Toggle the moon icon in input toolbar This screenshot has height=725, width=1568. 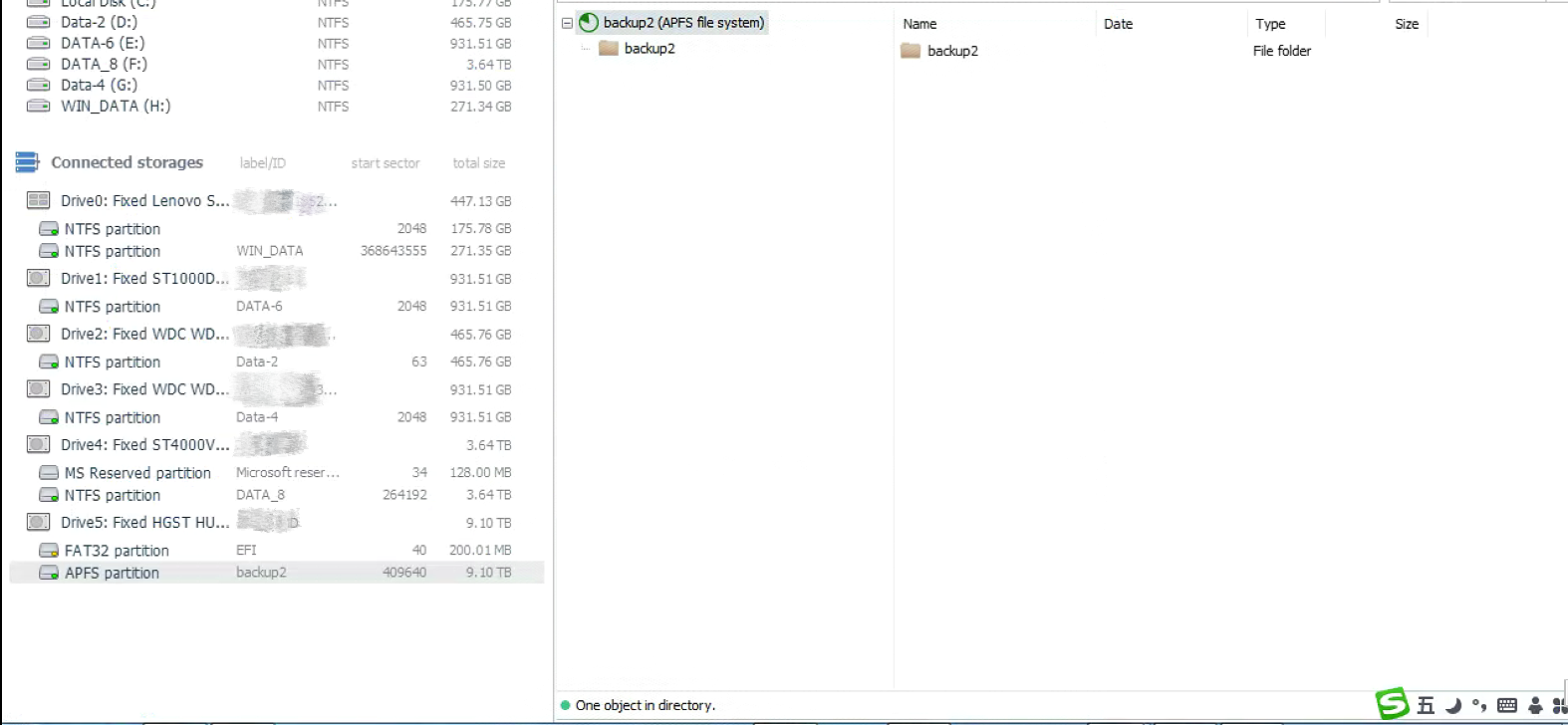pos(1453,705)
